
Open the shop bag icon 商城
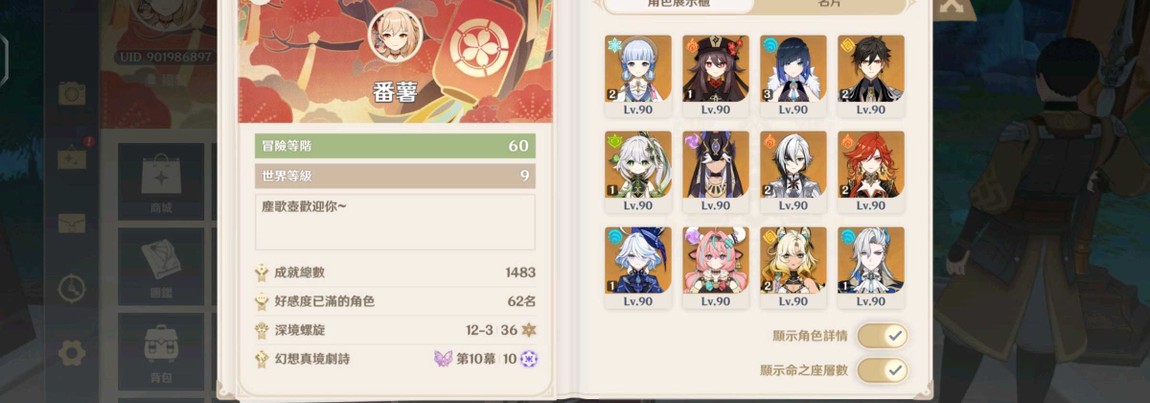click(x=161, y=181)
